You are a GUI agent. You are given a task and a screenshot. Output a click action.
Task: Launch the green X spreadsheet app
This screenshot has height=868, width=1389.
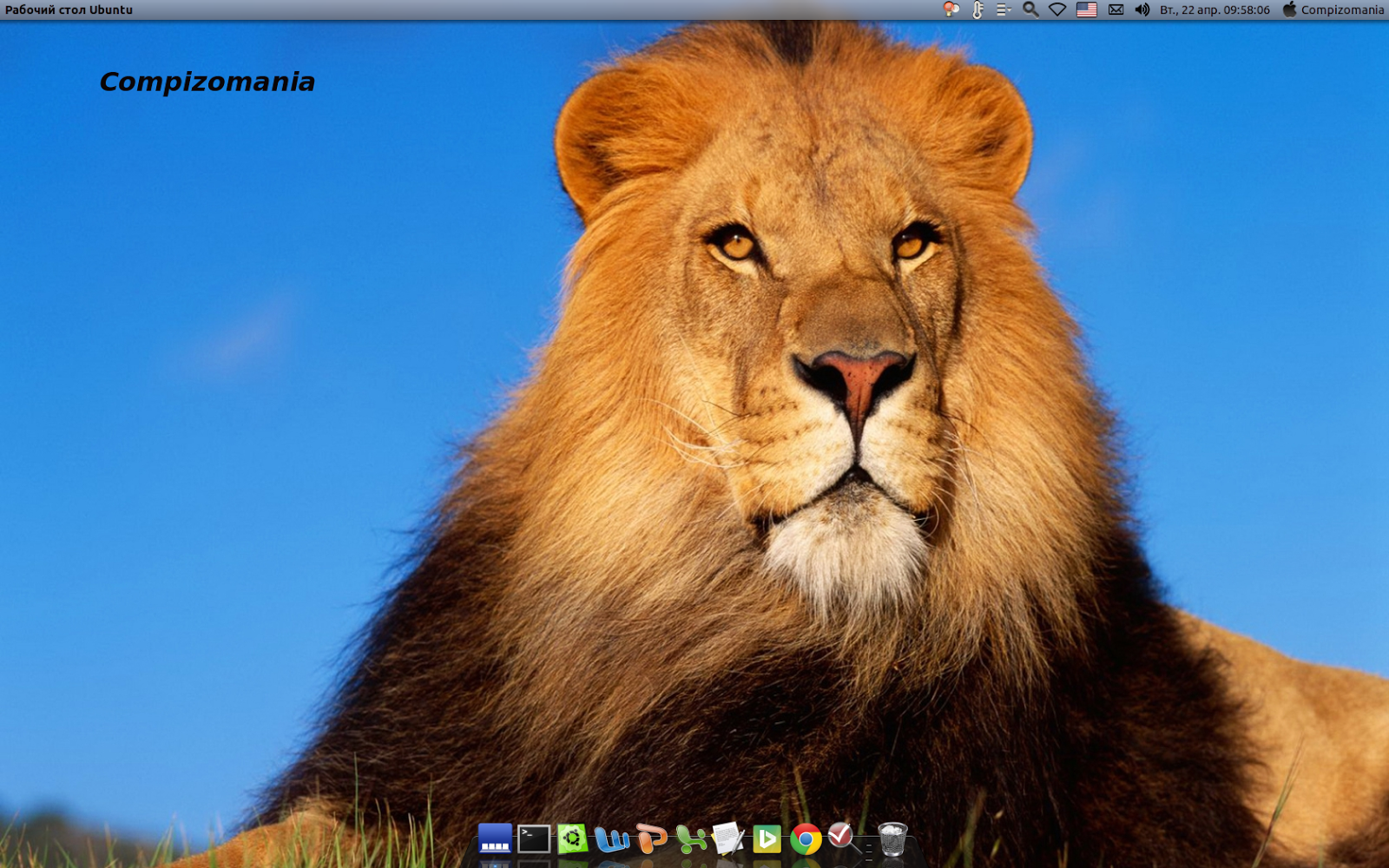[x=691, y=839]
